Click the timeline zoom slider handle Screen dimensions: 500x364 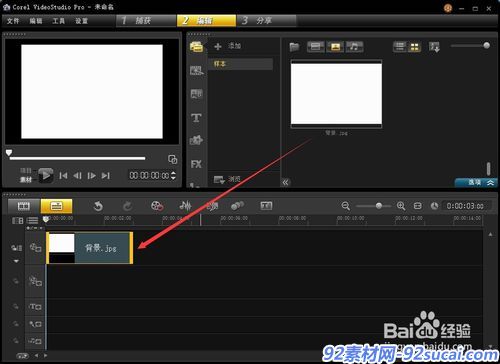click(379, 206)
